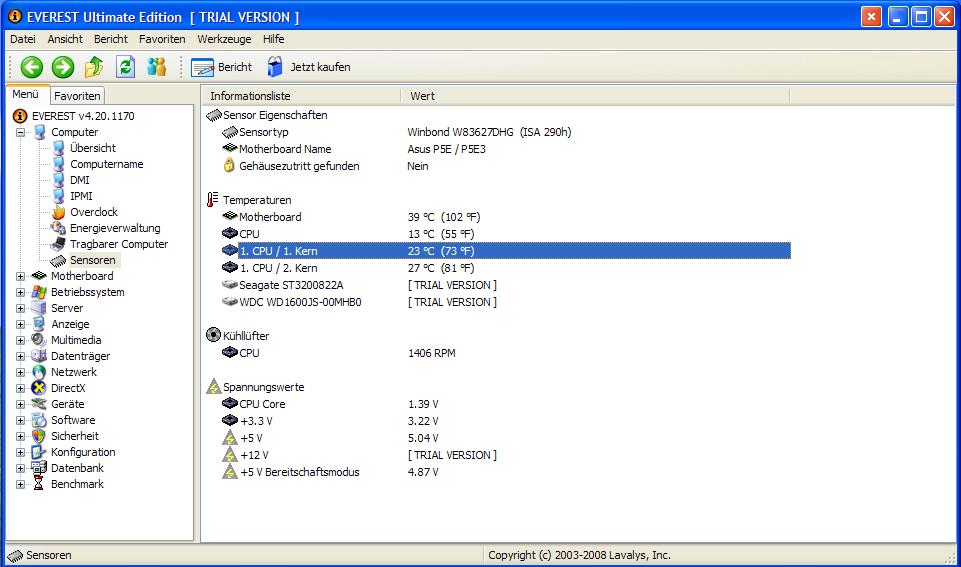Expand the Server tree node
The width and height of the screenshot is (961, 567).
pos(21,308)
